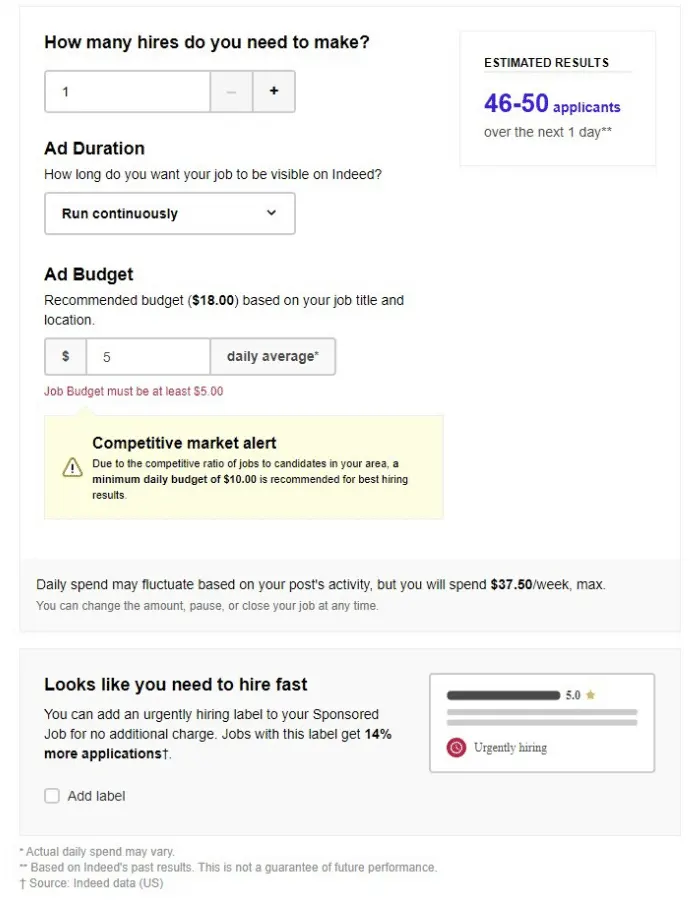This screenshot has width=700, height=900.
Task: Open the daily average budget type selector
Action: (x=273, y=356)
